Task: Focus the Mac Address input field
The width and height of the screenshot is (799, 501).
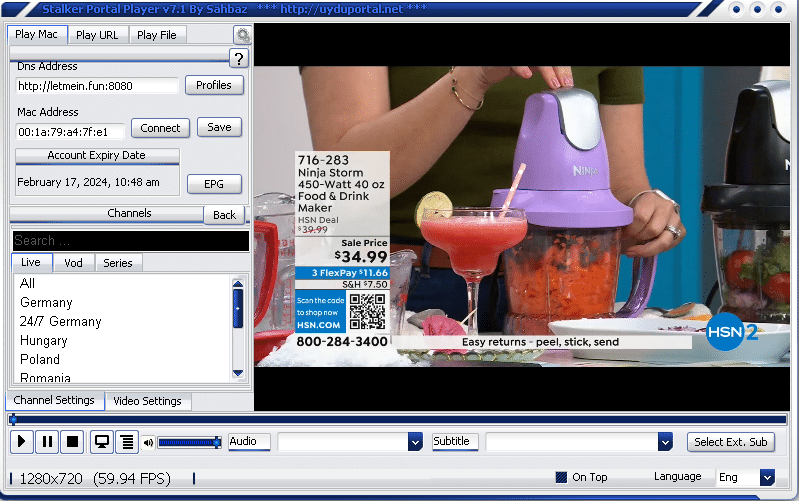Action: (70, 132)
